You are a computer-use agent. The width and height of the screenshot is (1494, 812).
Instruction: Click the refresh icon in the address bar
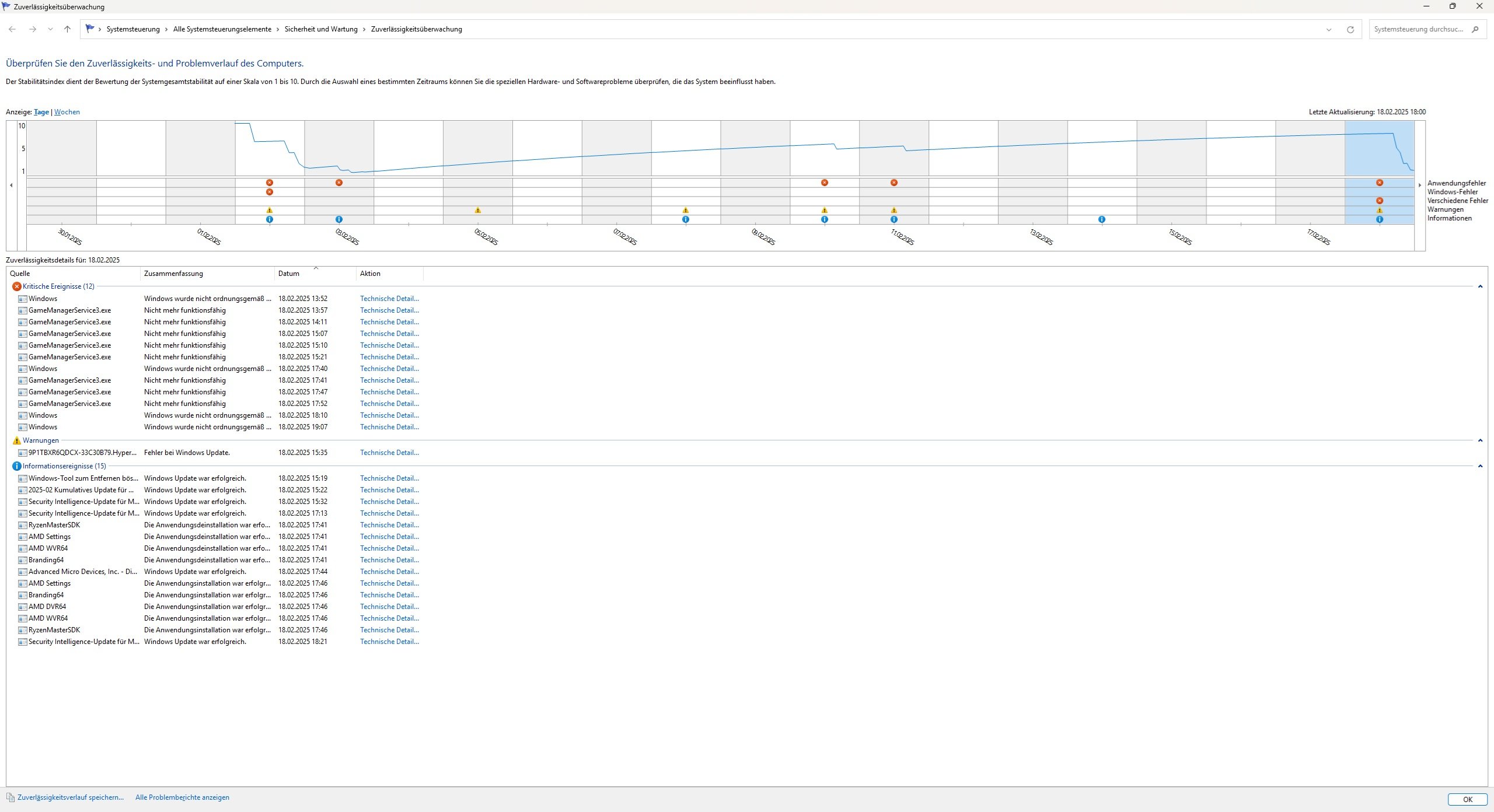click(1350, 29)
